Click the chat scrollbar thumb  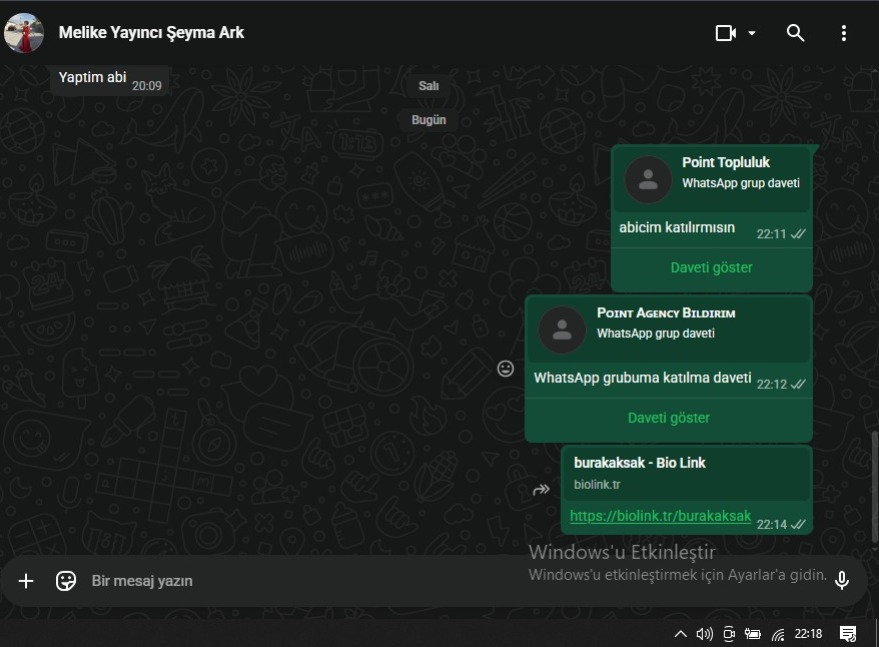[875, 487]
